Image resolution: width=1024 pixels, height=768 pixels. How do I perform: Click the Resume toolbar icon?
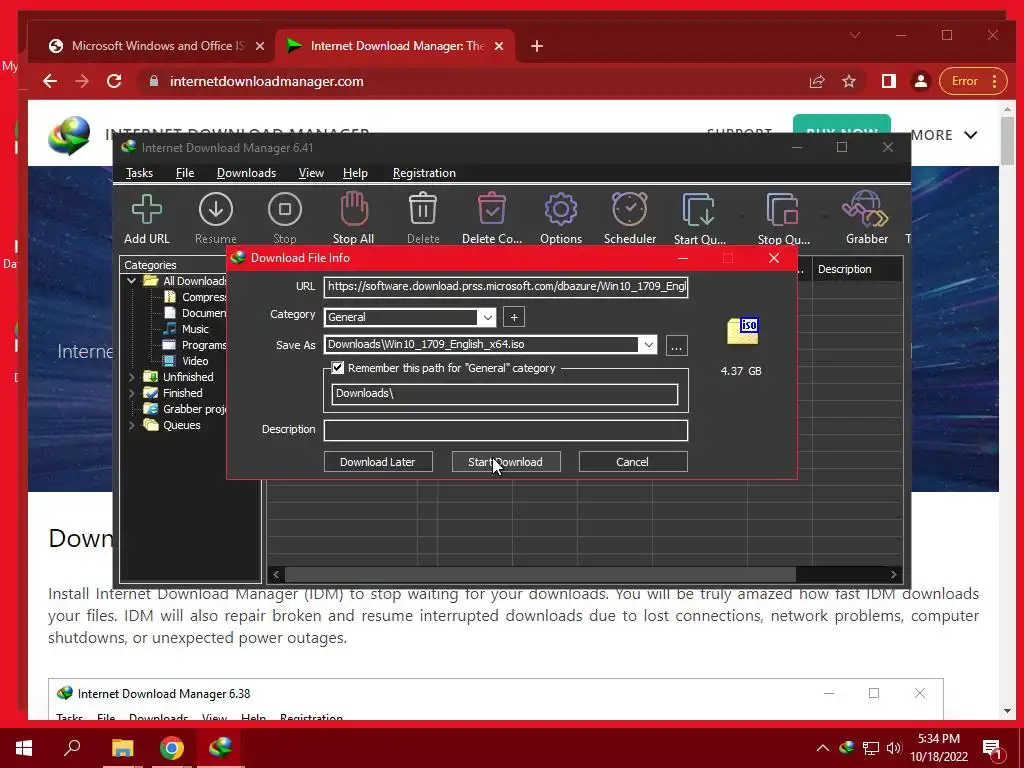pyautogui.click(x=216, y=210)
